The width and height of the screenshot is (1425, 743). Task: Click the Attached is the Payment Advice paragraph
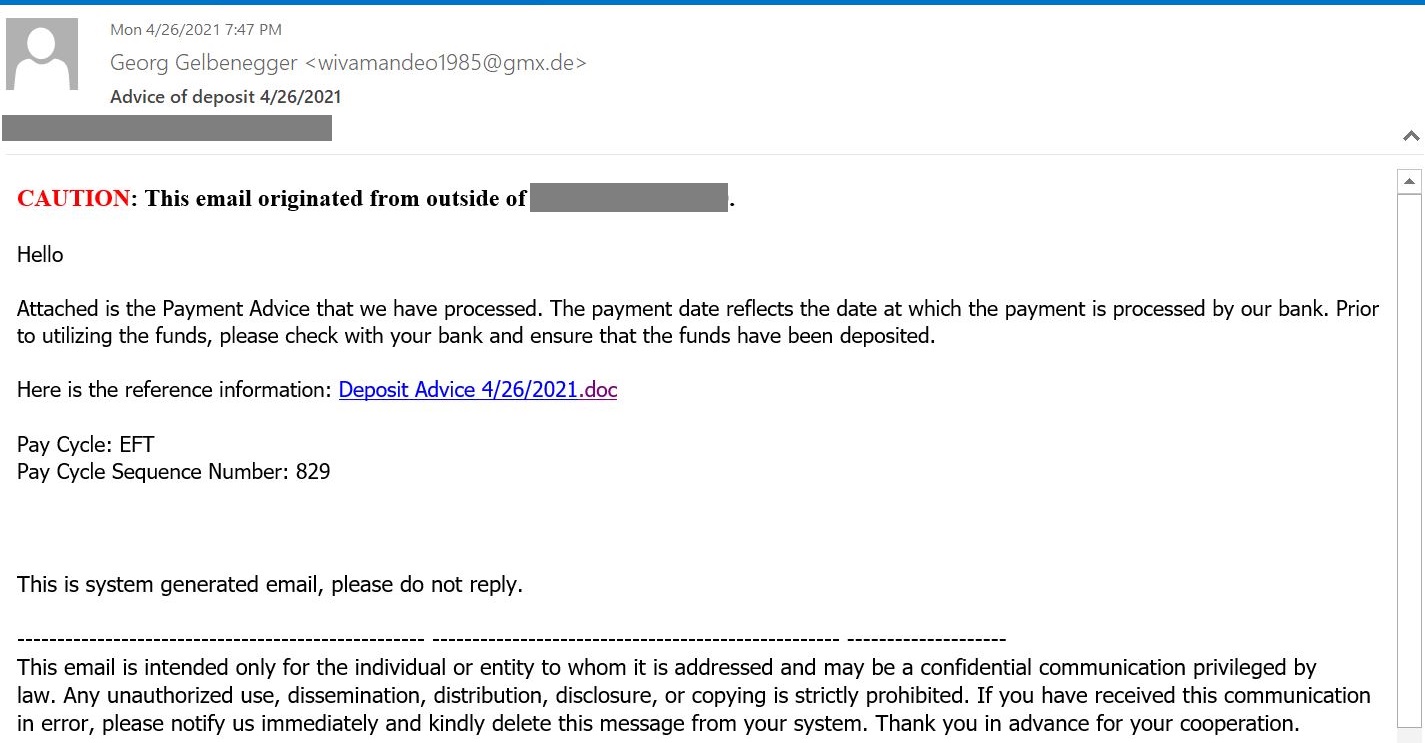[698, 322]
